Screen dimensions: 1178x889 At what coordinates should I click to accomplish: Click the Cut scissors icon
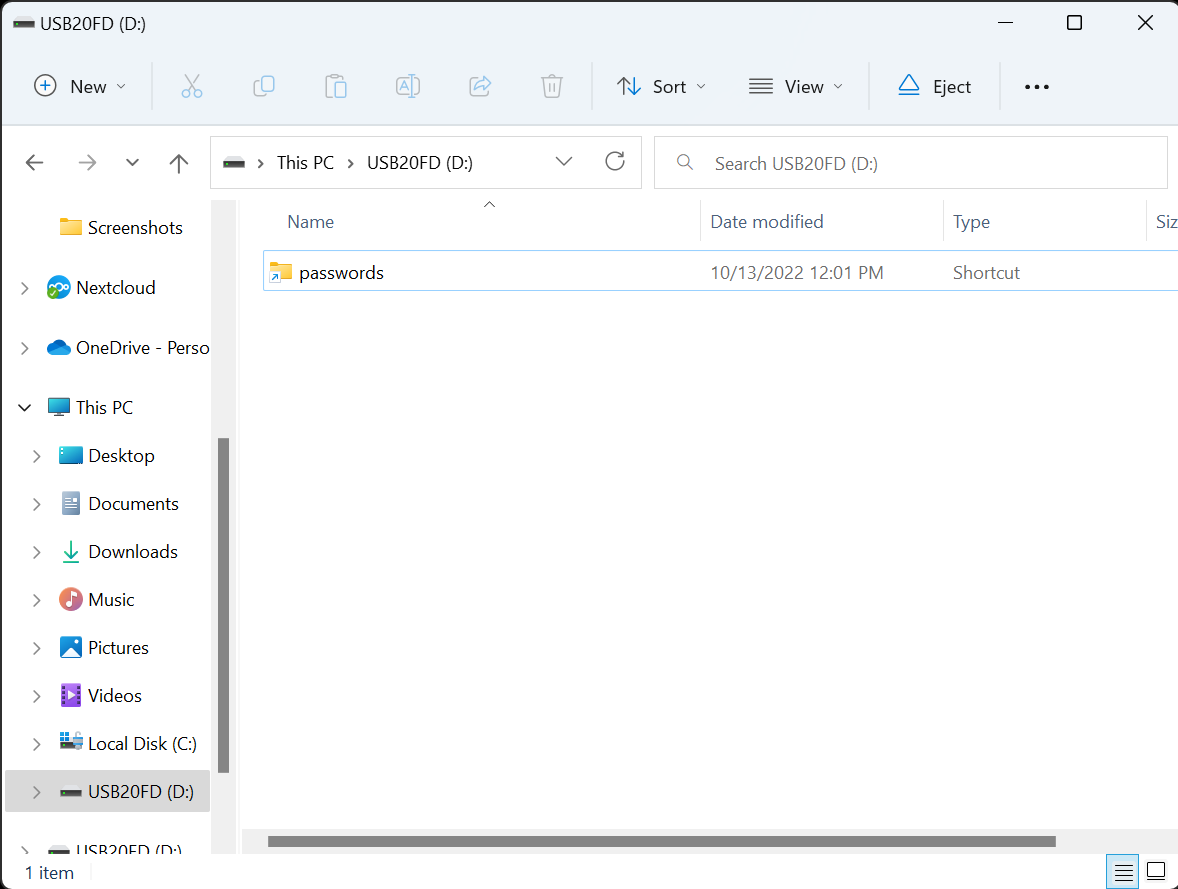[192, 87]
